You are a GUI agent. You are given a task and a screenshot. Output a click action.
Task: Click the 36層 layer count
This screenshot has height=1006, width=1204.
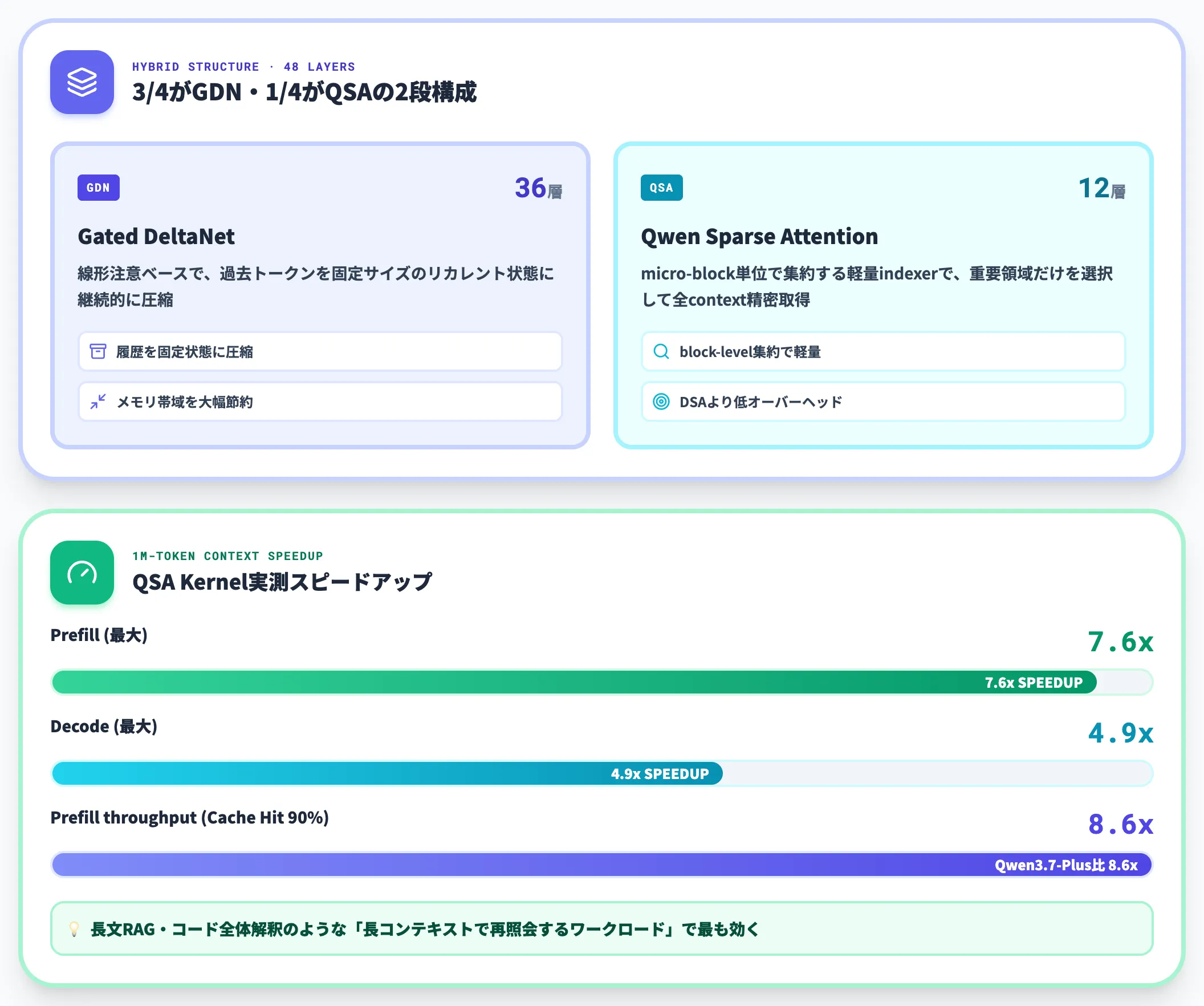[538, 188]
